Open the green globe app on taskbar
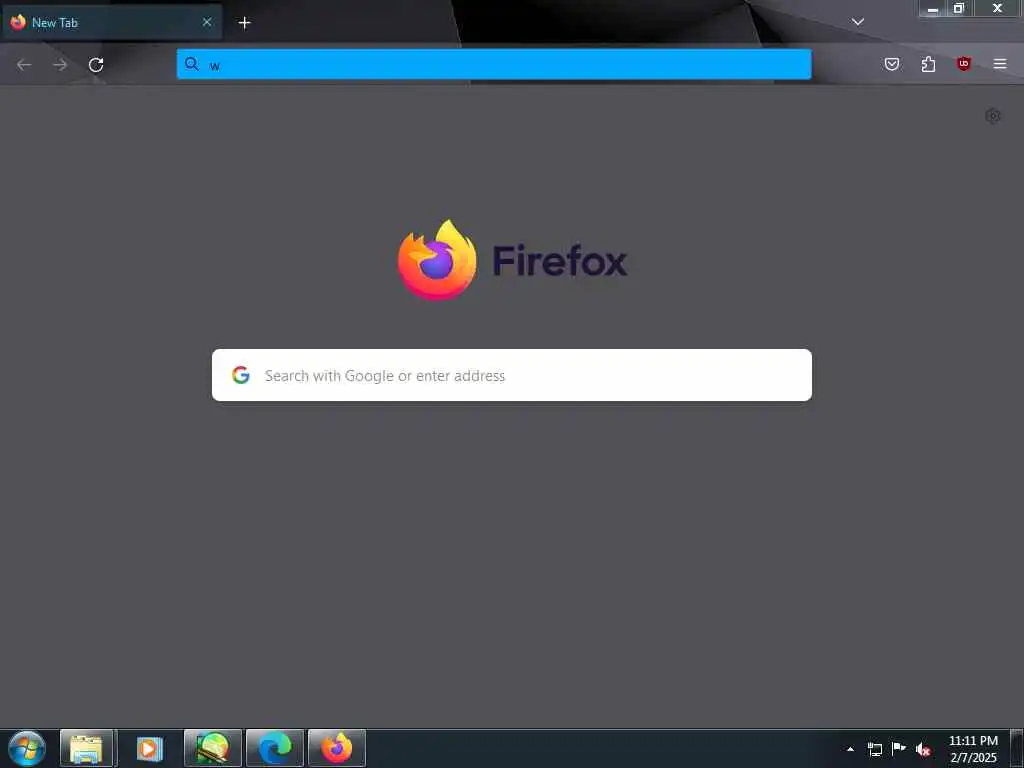This screenshot has height=768, width=1024. (x=213, y=748)
